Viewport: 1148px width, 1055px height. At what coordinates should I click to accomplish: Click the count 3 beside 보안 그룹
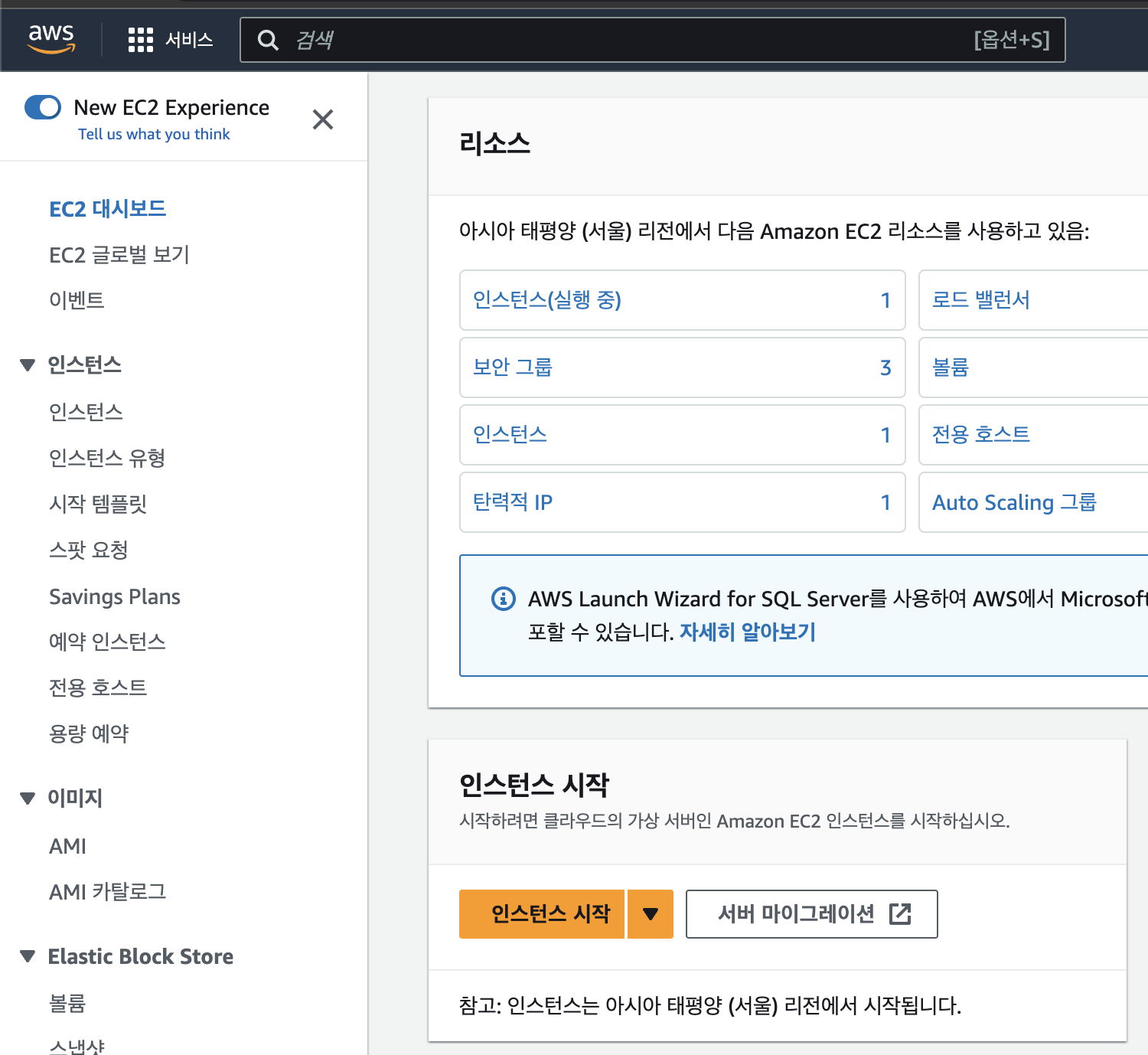tap(885, 367)
